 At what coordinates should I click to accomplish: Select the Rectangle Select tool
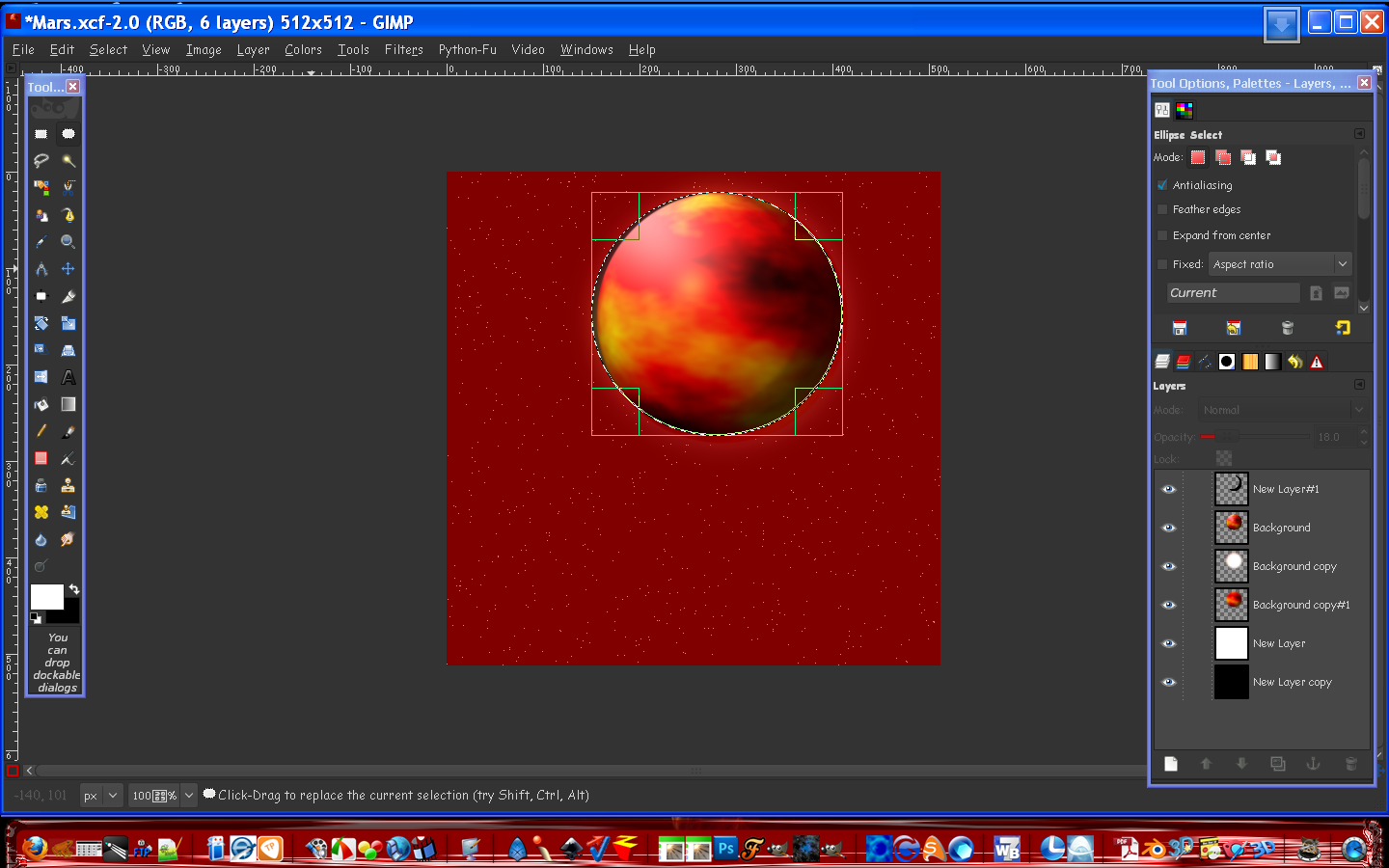(x=41, y=133)
